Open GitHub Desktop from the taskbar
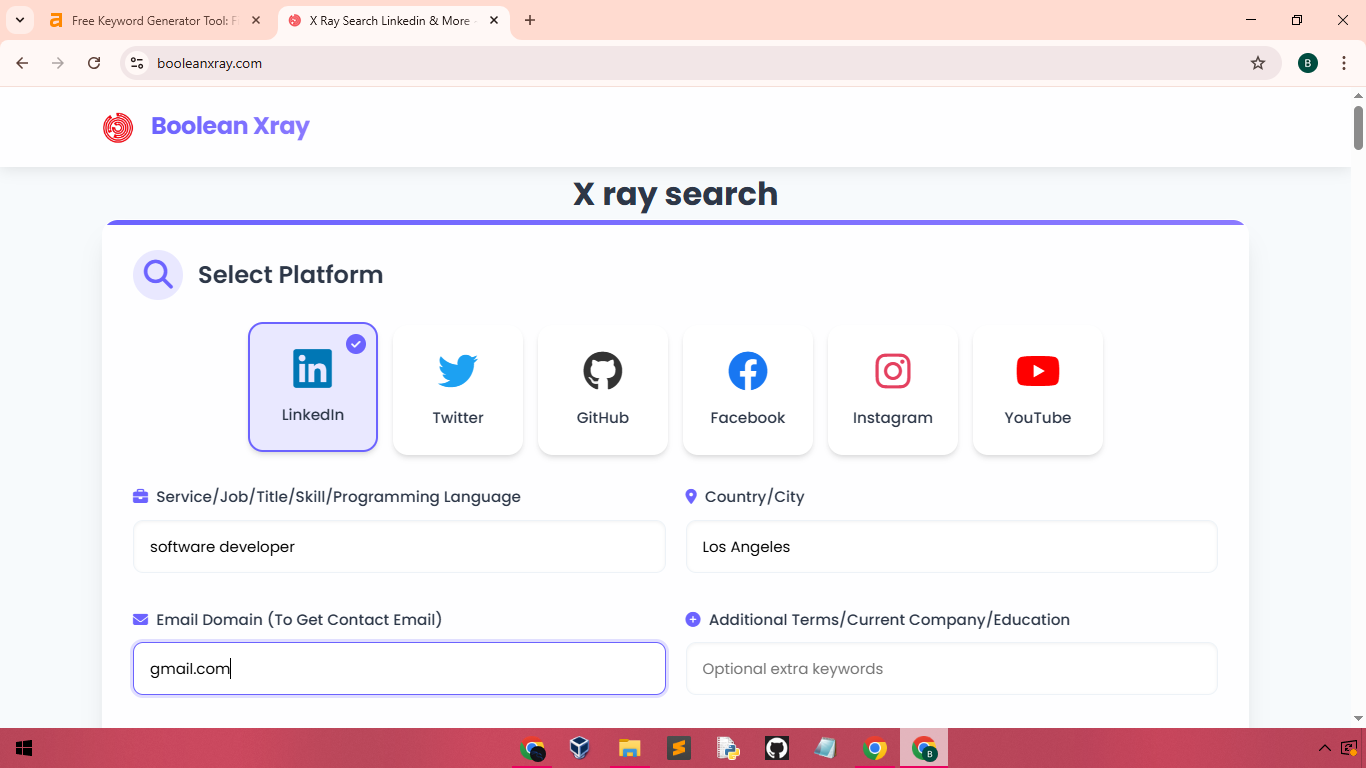1366x768 pixels. pos(776,747)
